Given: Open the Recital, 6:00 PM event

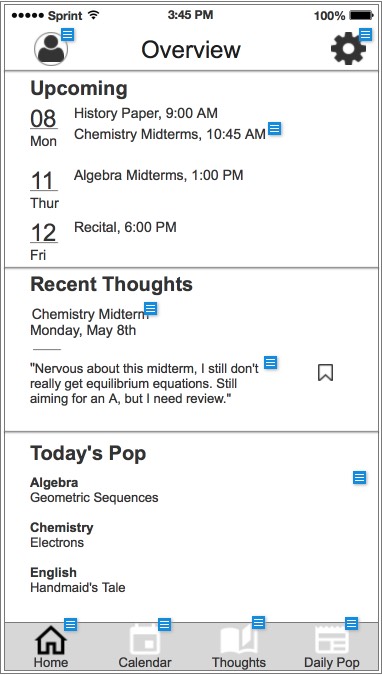Looking at the screenshot, I should pos(125,227).
